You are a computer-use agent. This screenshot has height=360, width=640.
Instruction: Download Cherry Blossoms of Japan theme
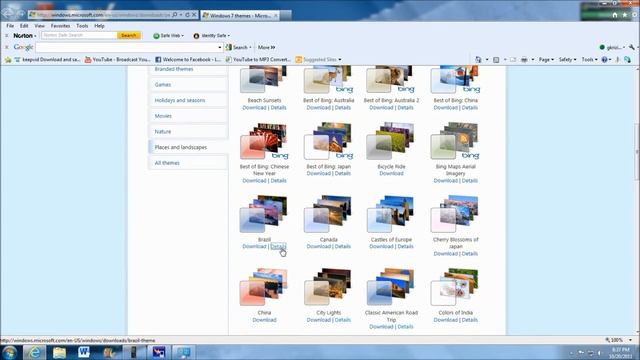click(445, 254)
